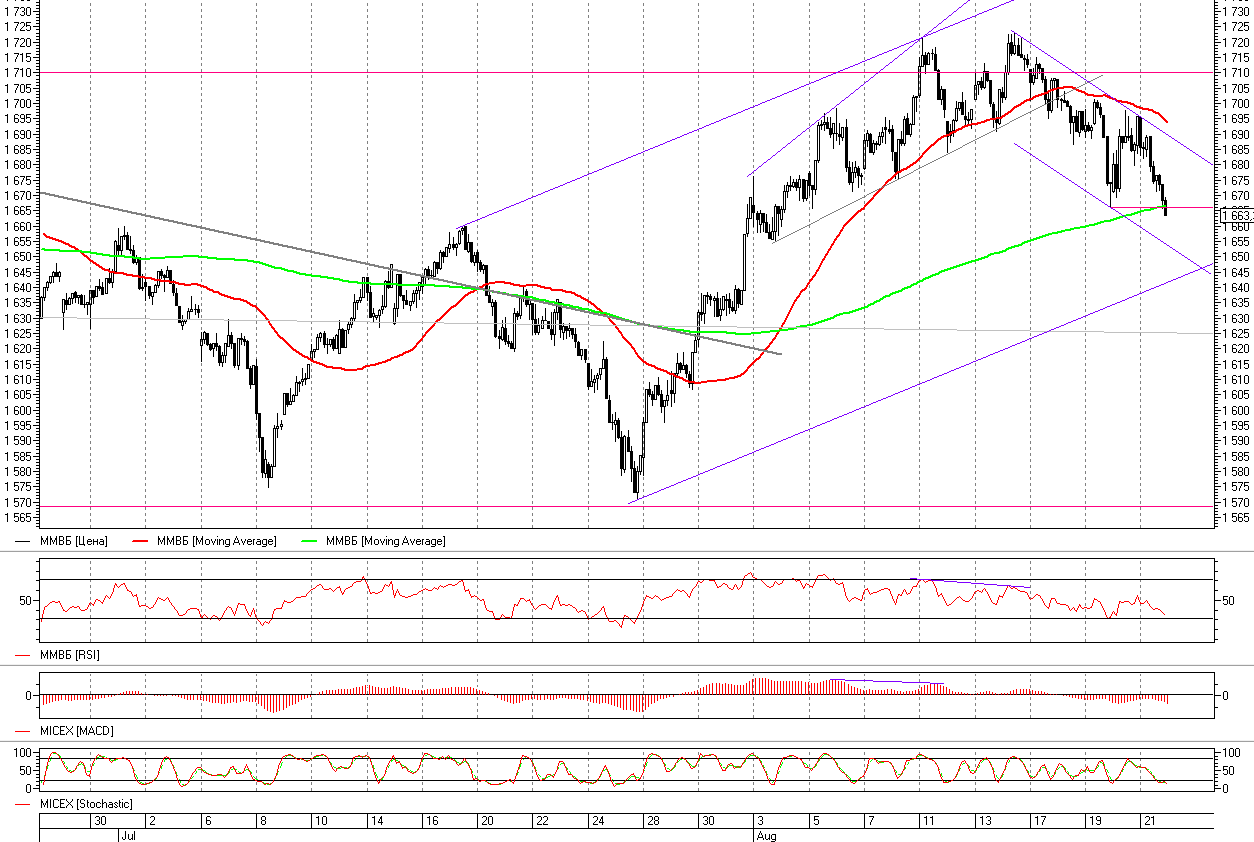Select the current price tag 1 663
Viewport: 1254px width, 842px height.
pyautogui.click(x=1237, y=215)
